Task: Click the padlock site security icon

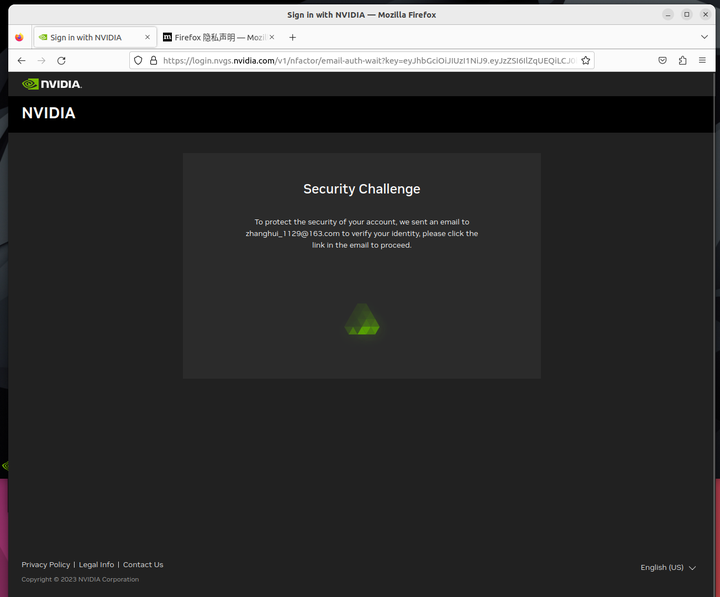Action: click(x=153, y=61)
